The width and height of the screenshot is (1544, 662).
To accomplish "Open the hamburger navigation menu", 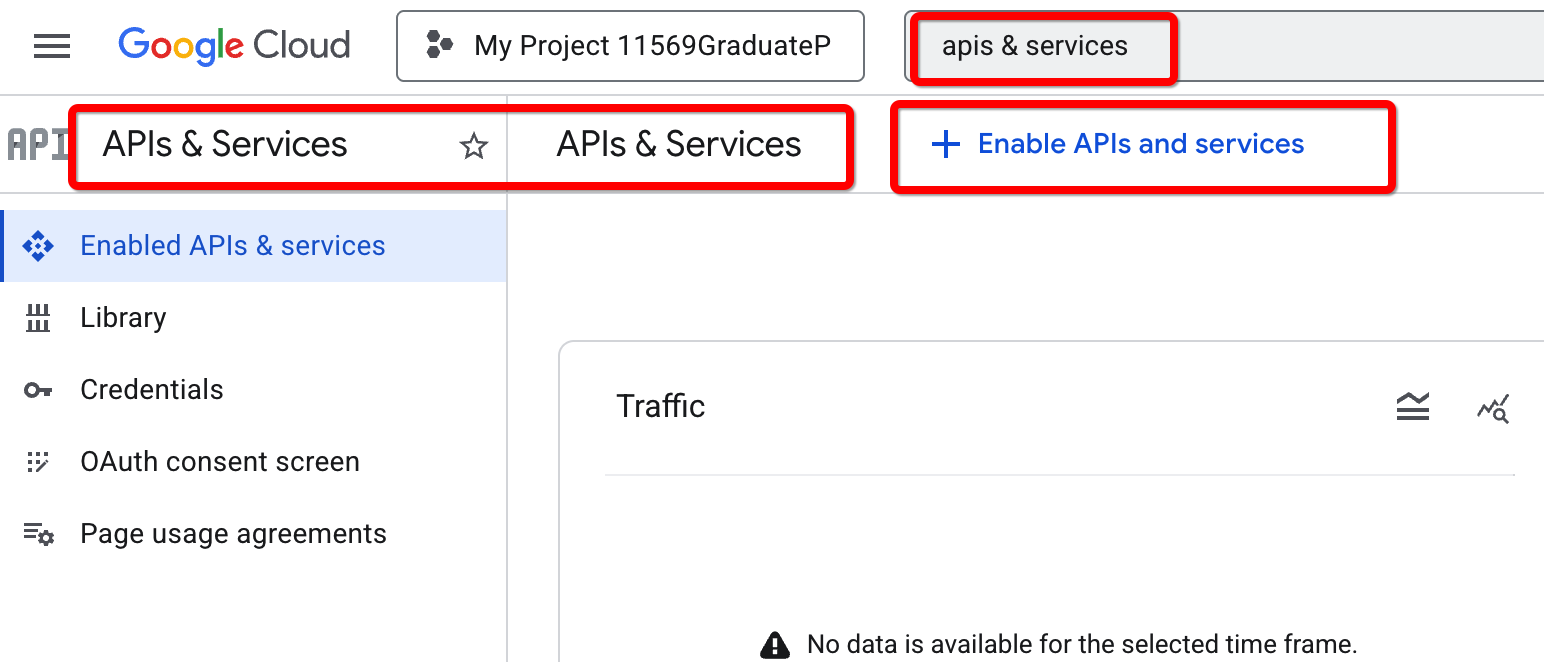I will click(52, 46).
